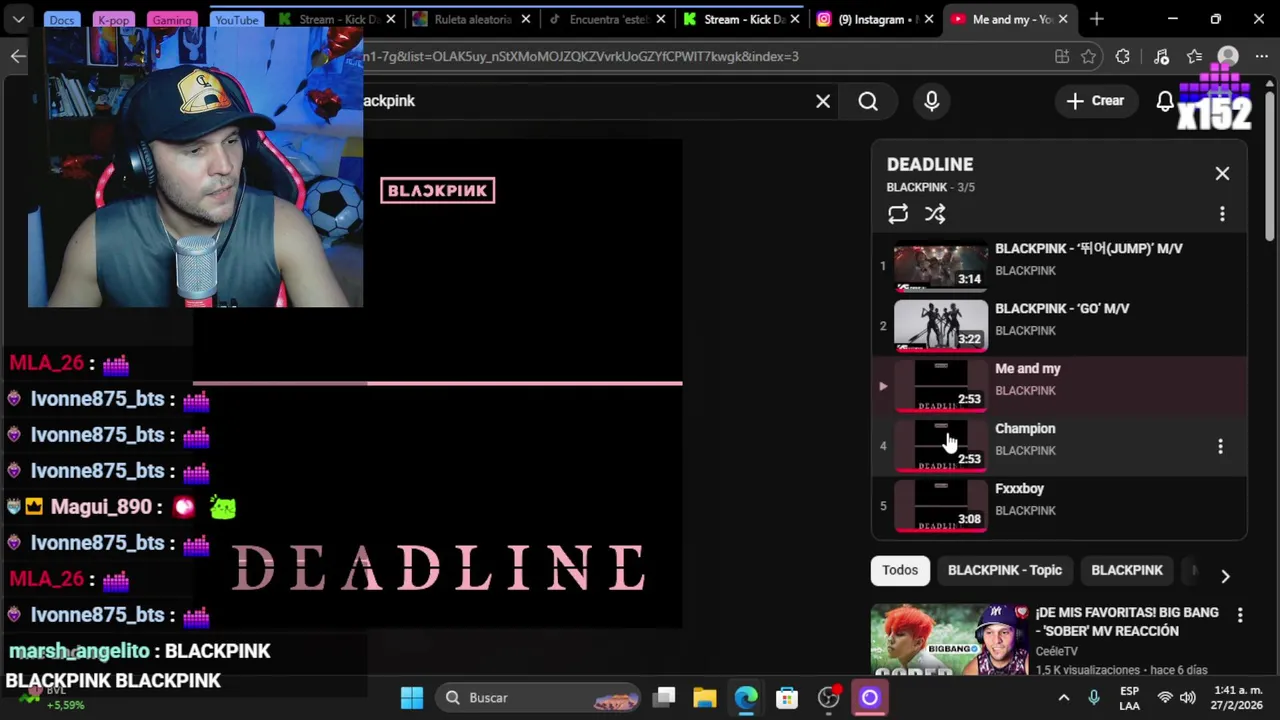This screenshot has height=720, width=1280.
Task: Play Fxxxboy in the playlist
Action: 1060,505
